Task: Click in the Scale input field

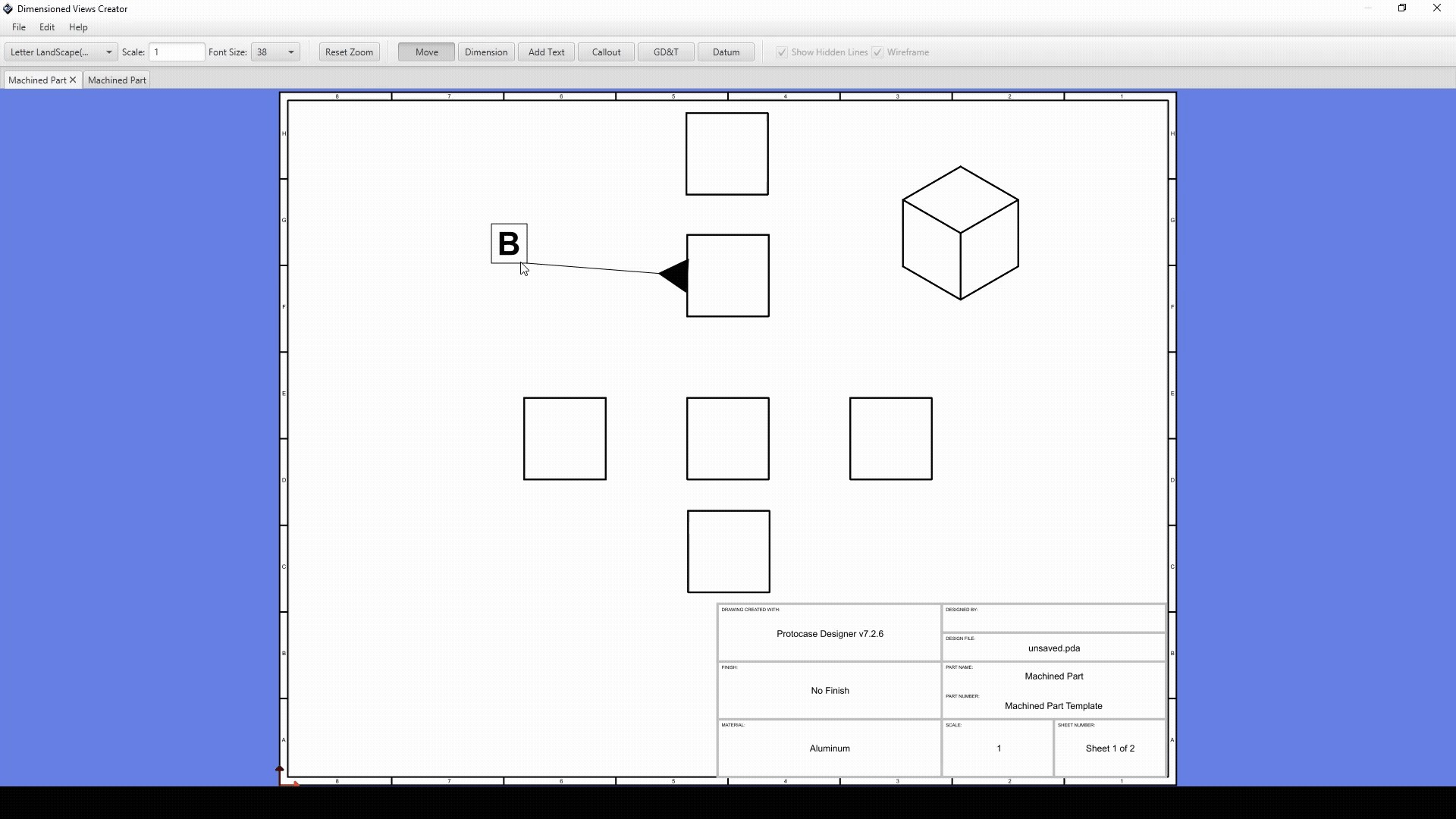Action: (x=177, y=52)
